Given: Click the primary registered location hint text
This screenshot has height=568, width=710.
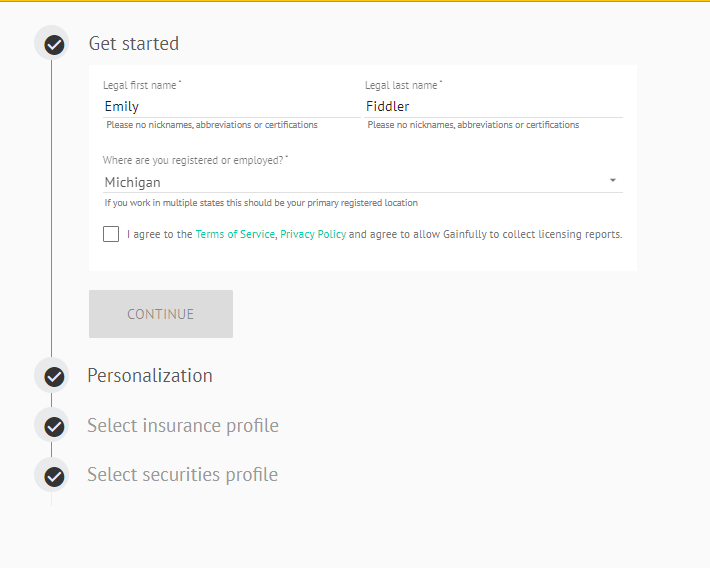Looking at the screenshot, I should pyautogui.click(x=261, y=203).
